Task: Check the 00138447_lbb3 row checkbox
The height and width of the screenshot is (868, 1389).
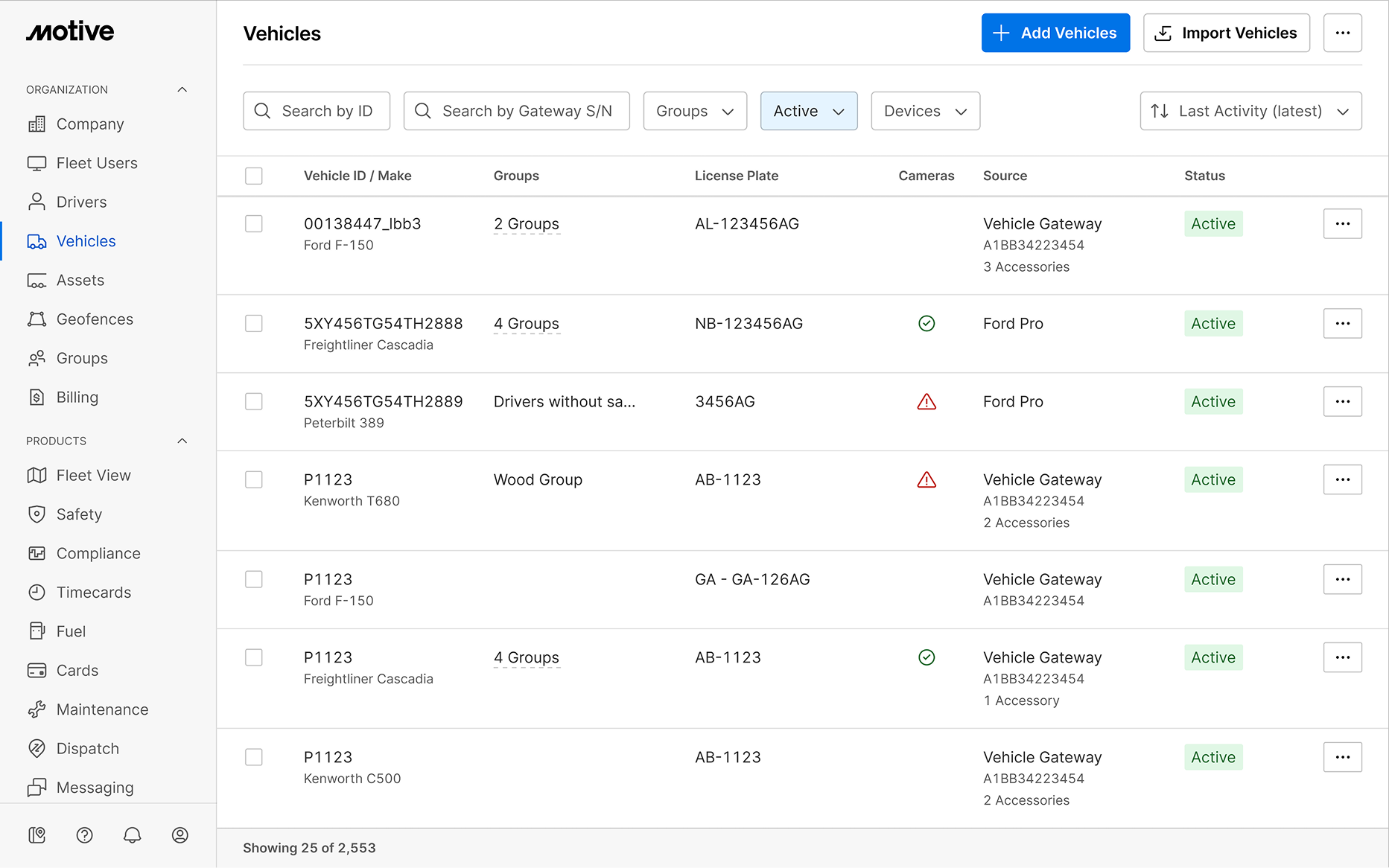Action: [x=254, y=223]
